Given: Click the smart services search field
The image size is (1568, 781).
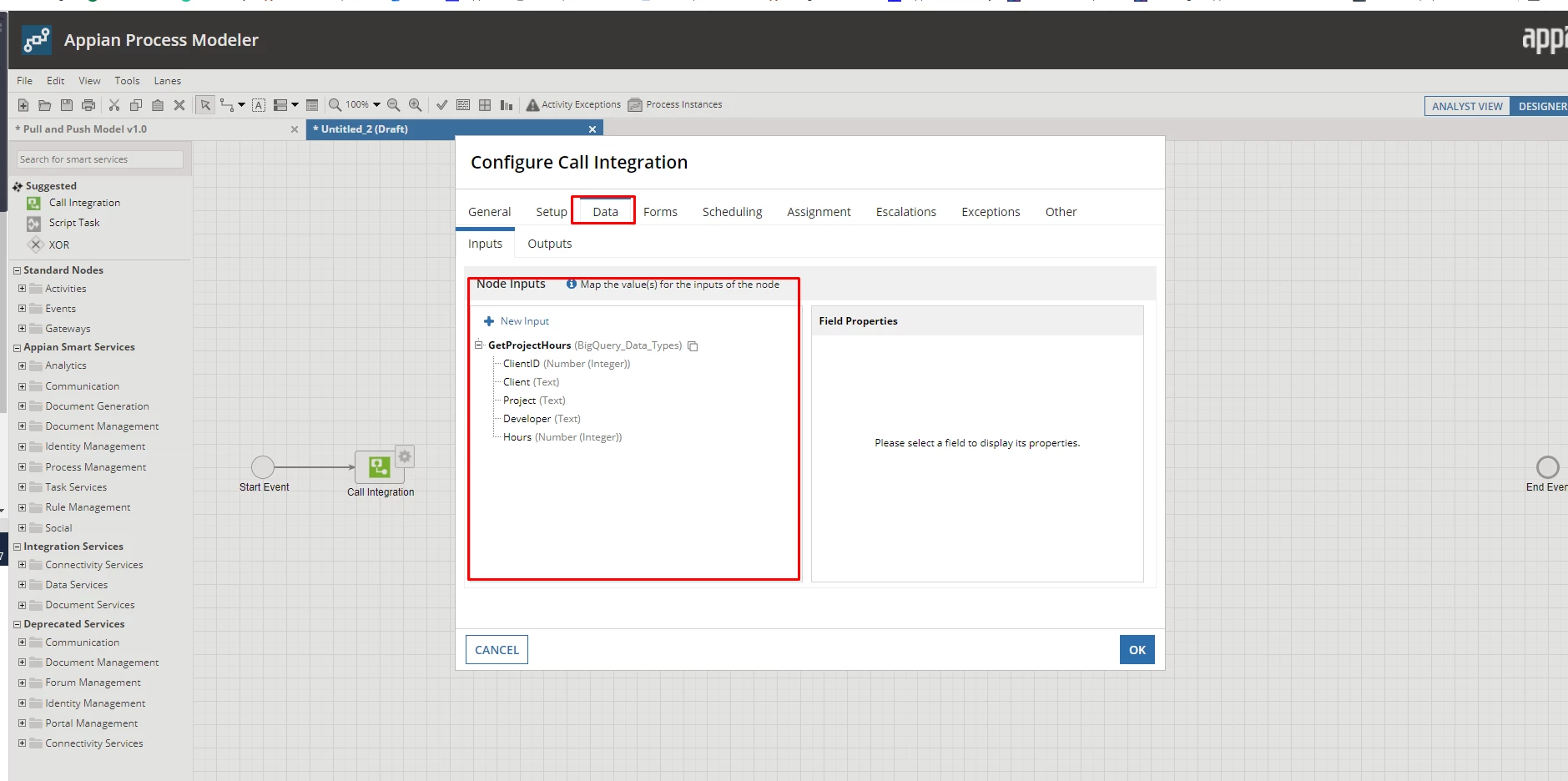Looking at the screenshot, I should click(x=100, y=159).
